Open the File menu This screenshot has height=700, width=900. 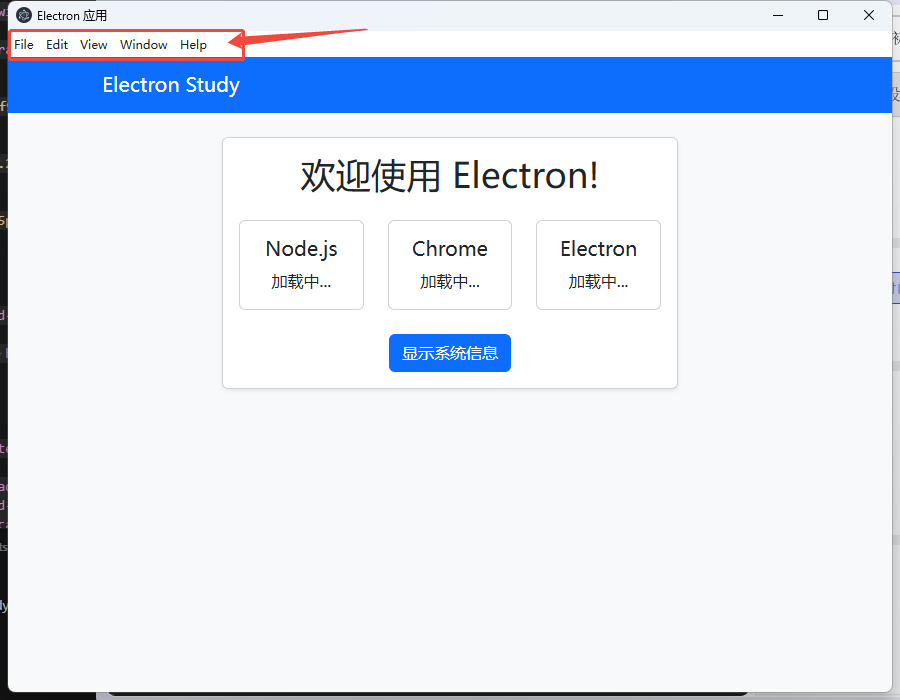click(24, 45)
